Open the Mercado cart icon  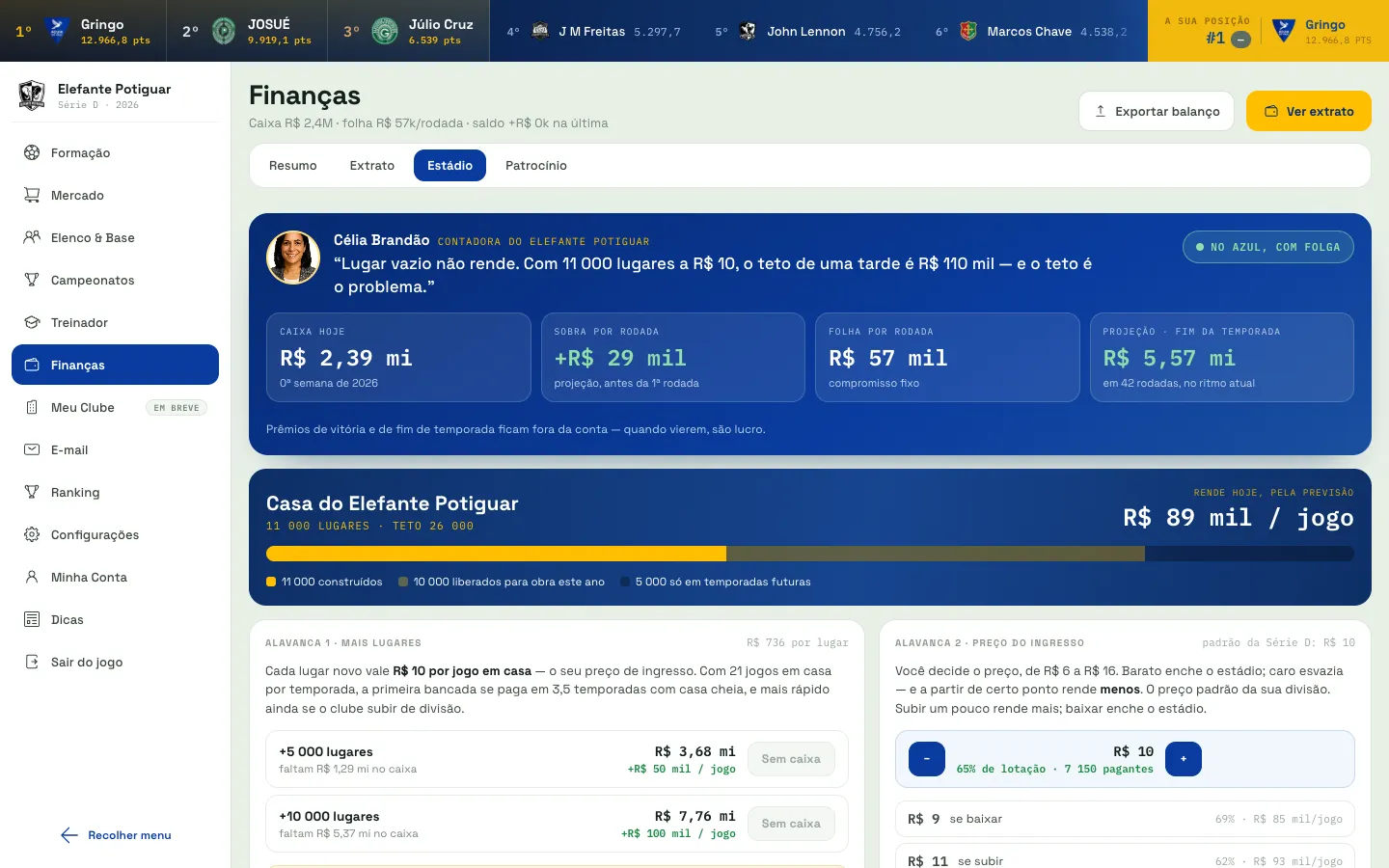pyautogui.click(x=32, y=195)
